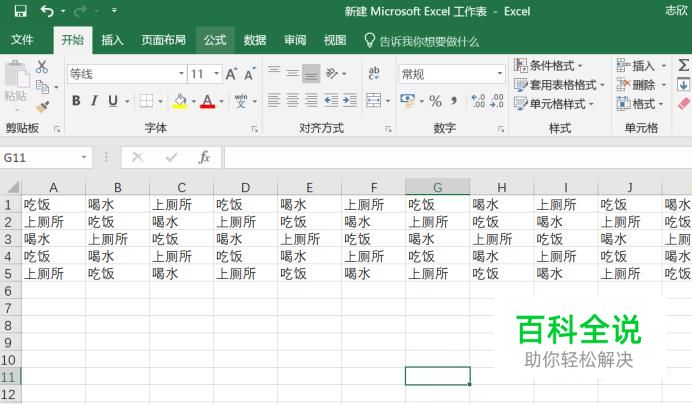Toggle Italic formatting
The image size is (692, 404).
coord(94,101)
